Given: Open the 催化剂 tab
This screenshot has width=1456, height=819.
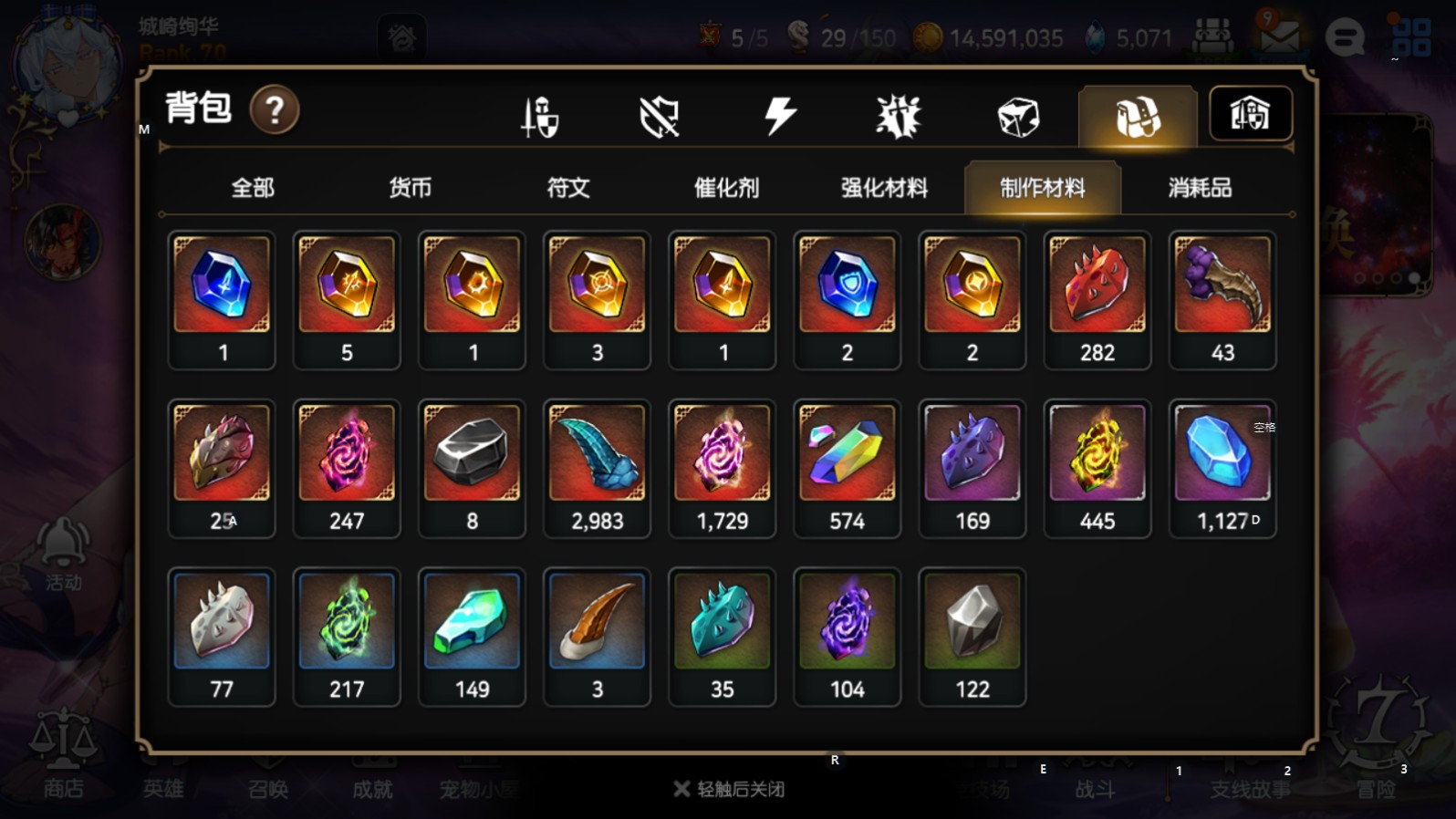Looking at the screenshot, I should (x=726, y=188).
